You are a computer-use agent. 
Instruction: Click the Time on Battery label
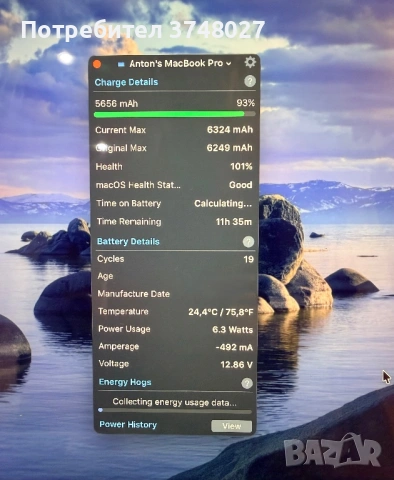129,203
